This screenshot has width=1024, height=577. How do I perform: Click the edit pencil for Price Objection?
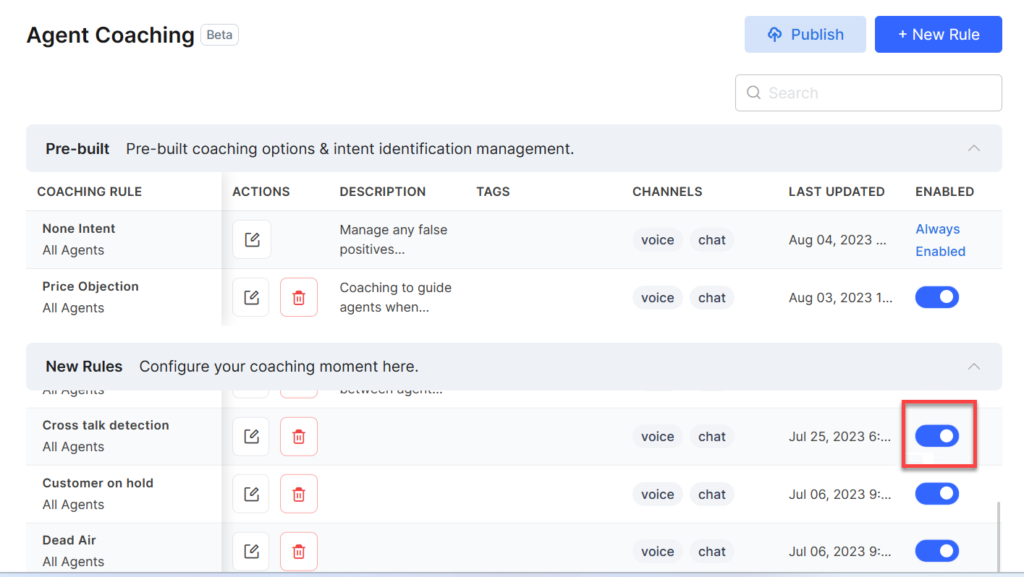pos(252,297)
